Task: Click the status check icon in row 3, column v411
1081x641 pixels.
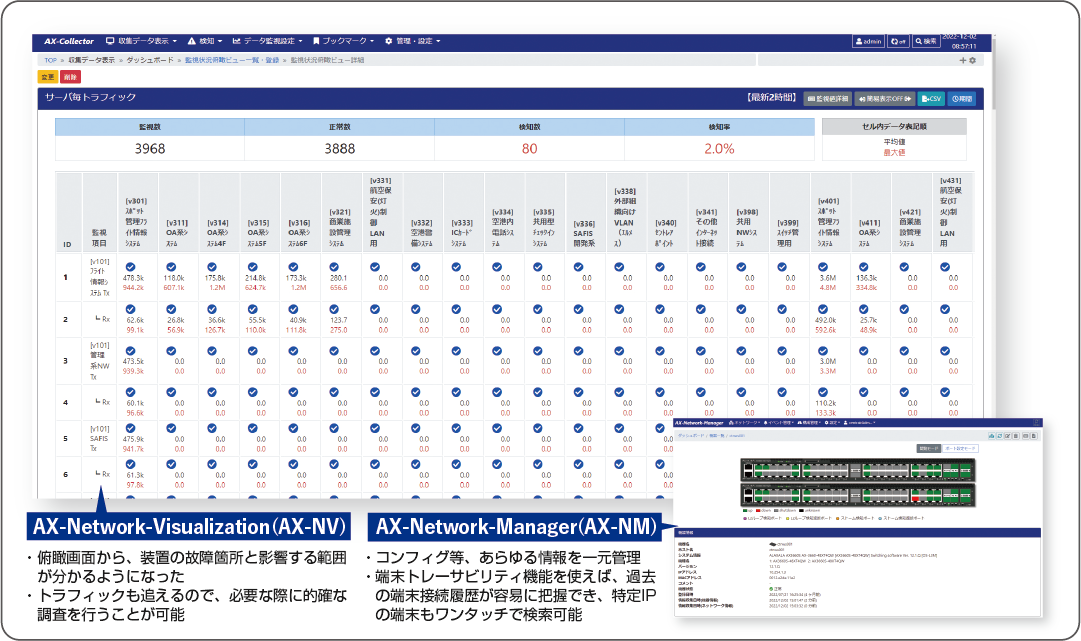Action: click(x=863, y=351)
